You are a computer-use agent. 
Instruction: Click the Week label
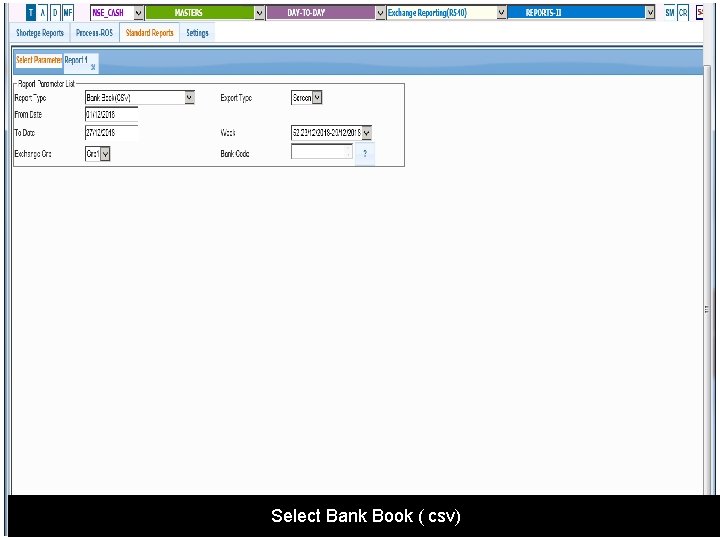[228, 133]
